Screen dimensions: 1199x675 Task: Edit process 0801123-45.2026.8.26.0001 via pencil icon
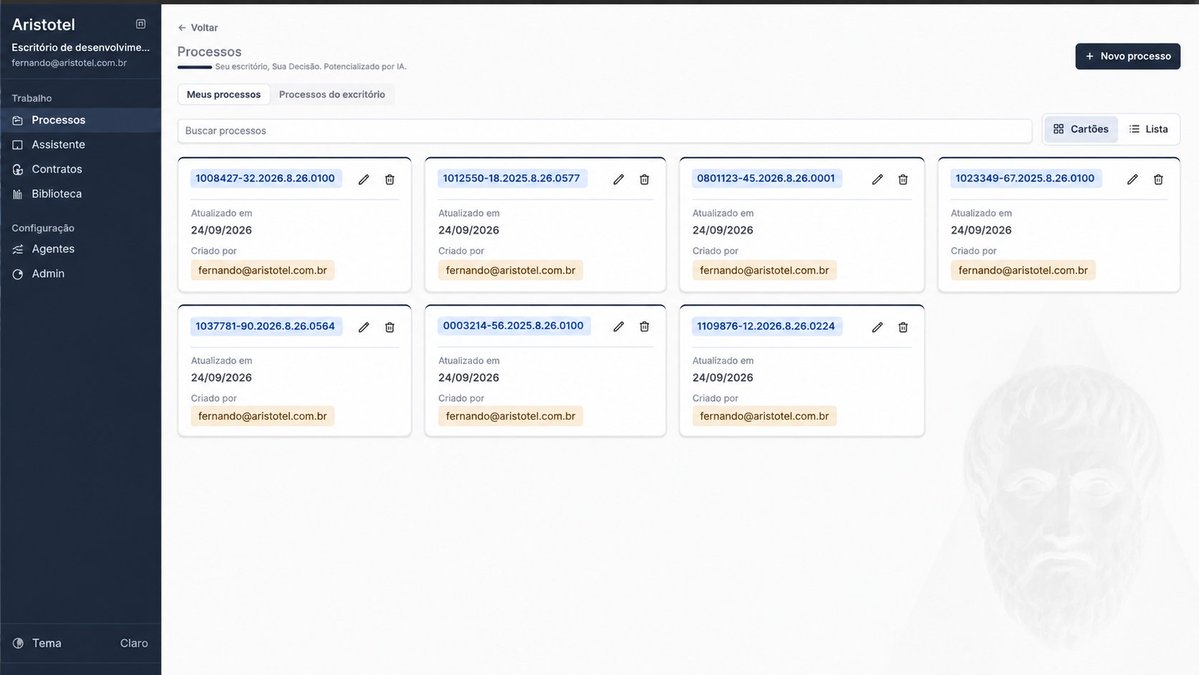click(x=877, y=179)
